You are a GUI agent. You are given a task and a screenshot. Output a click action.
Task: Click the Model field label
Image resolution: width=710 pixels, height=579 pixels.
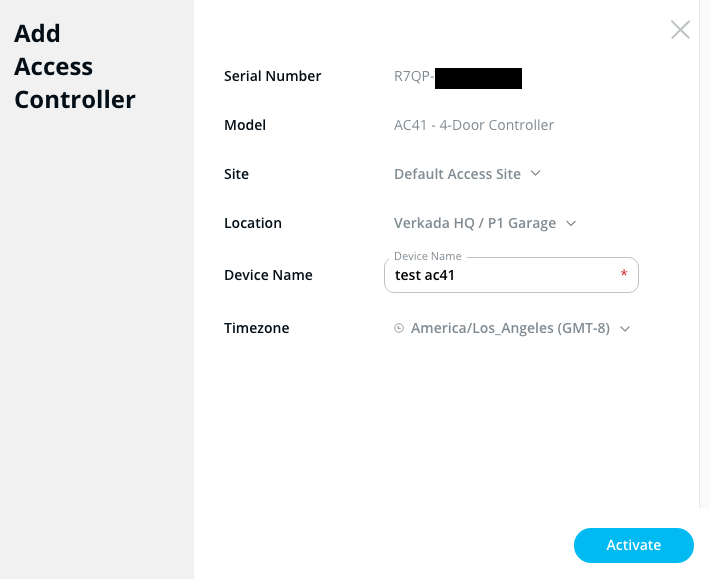(x=245, y=125)
